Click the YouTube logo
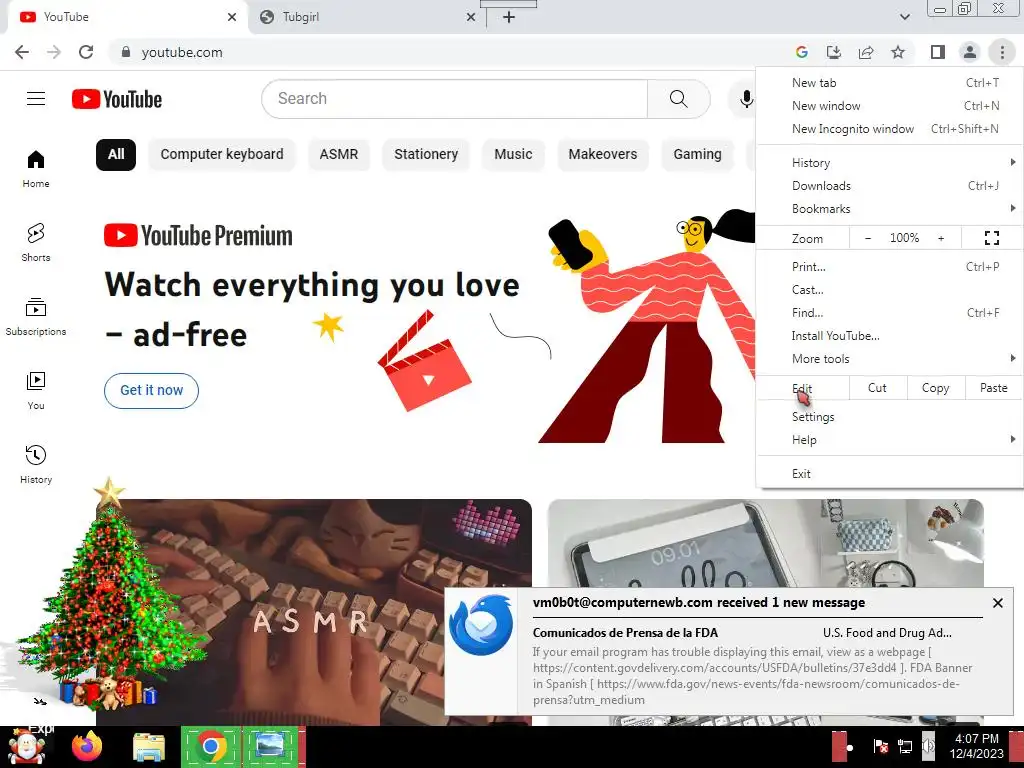 (x=117, y=99)
